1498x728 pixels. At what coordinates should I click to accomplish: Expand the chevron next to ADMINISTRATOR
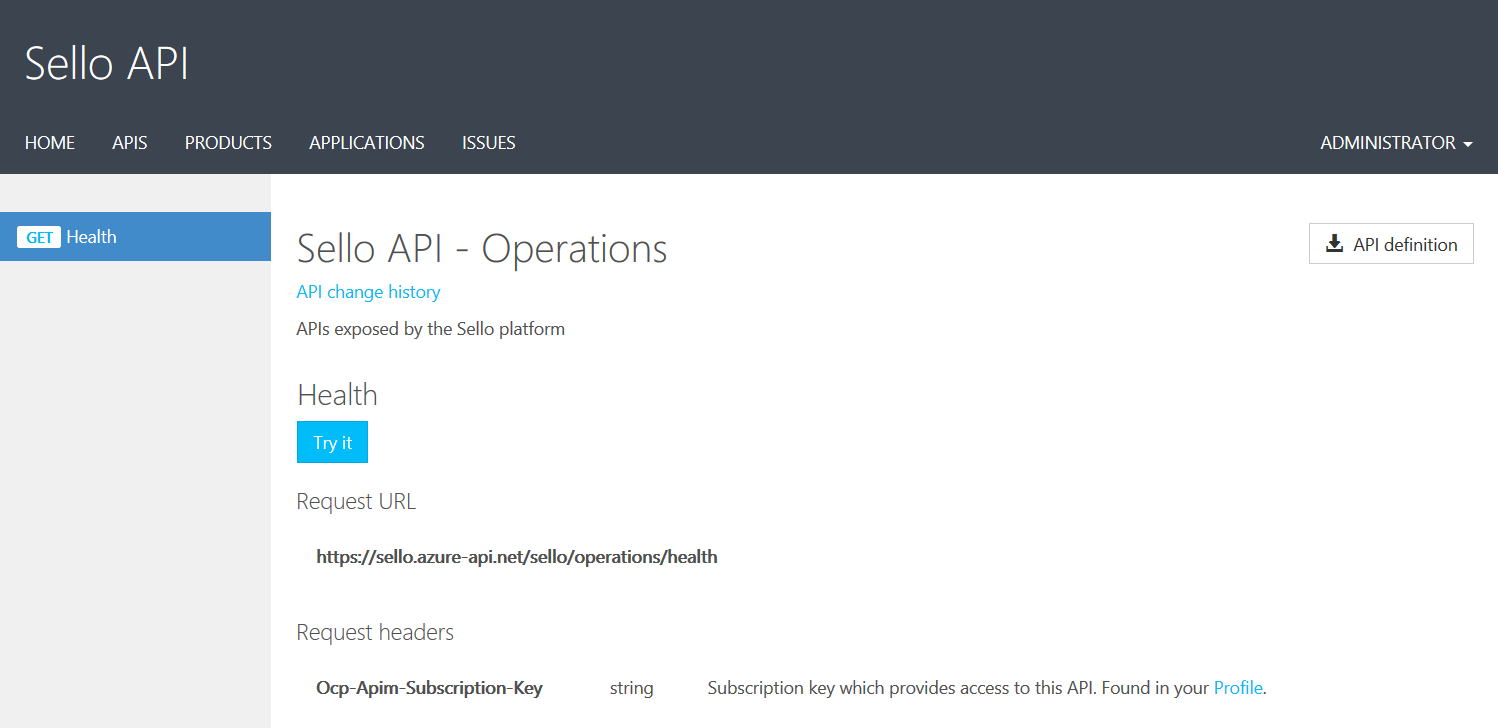pos(1468,144)
